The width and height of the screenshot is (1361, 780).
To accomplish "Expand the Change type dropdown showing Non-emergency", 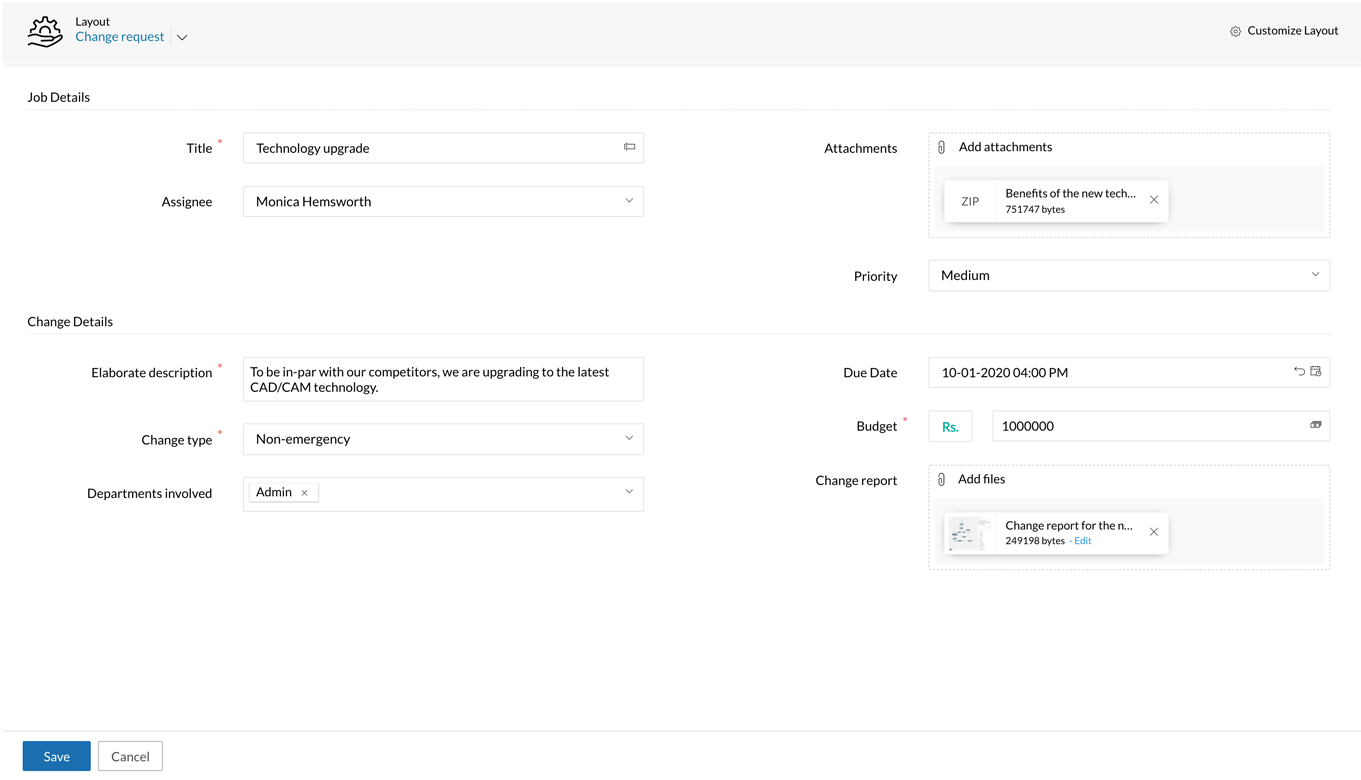I will pos(443,439).
